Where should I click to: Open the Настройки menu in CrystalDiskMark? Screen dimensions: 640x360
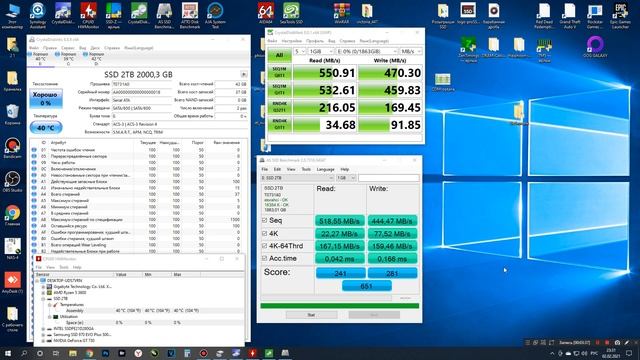(x=291, y=41)
